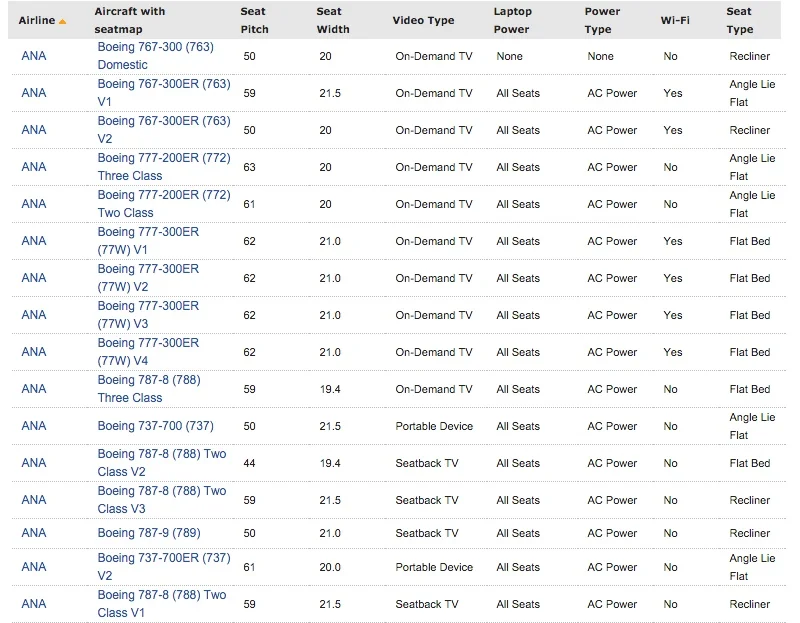Select 'AC Power' in 787-8 Two Class V3 row
This screenshot has width=800, height=623.
click(612, 500)
